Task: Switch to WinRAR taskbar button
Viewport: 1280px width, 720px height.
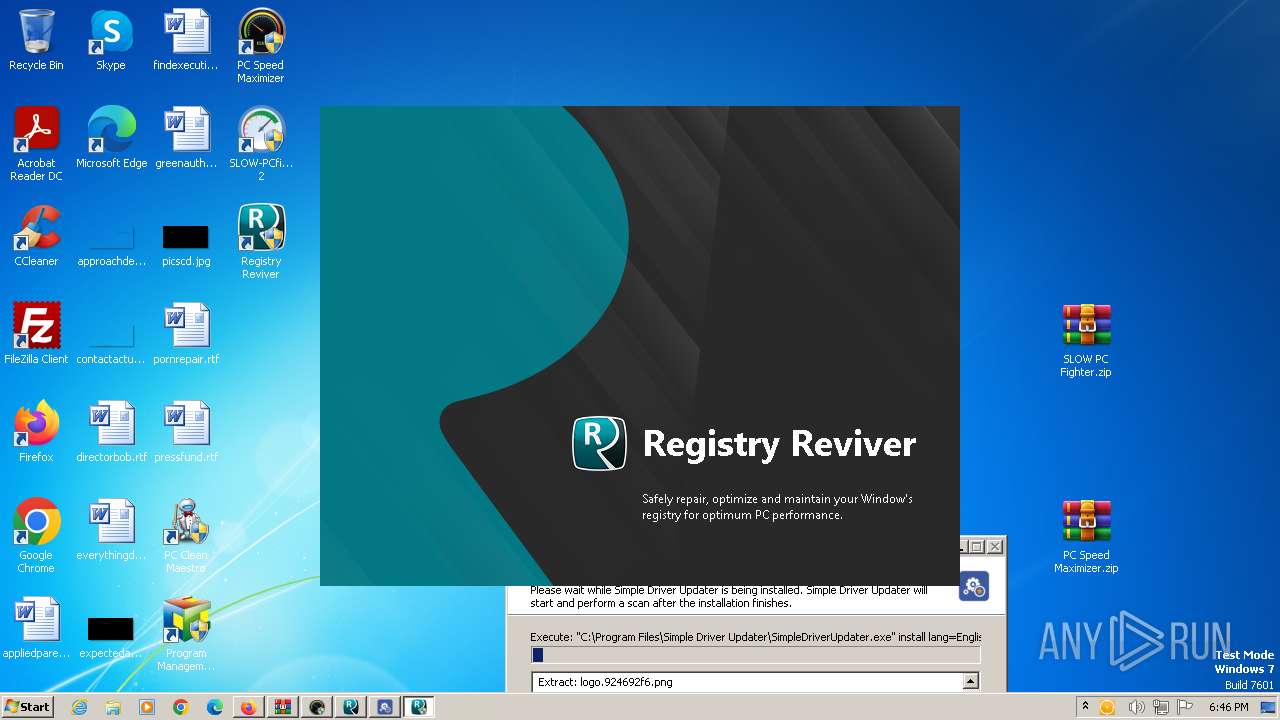Action: tap(283, 707)
